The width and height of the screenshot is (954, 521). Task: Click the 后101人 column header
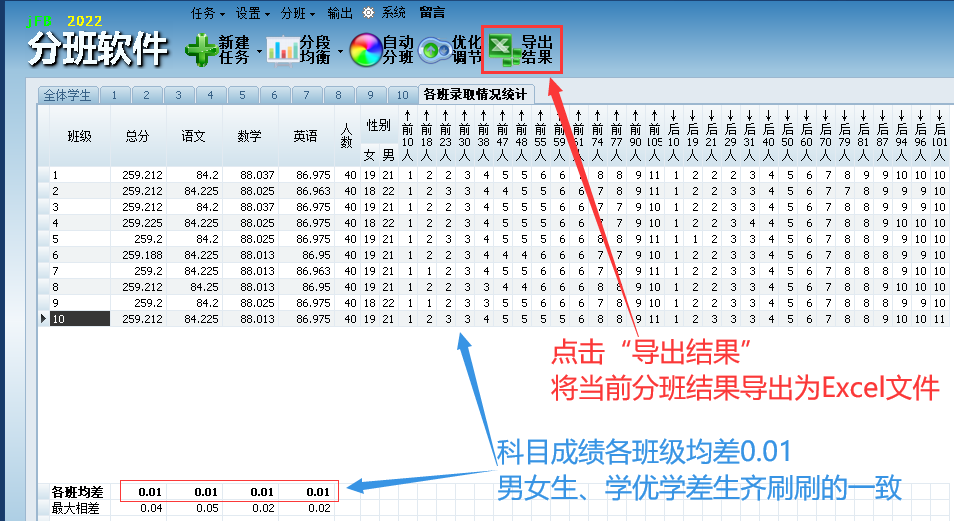[x=940, y=136]
